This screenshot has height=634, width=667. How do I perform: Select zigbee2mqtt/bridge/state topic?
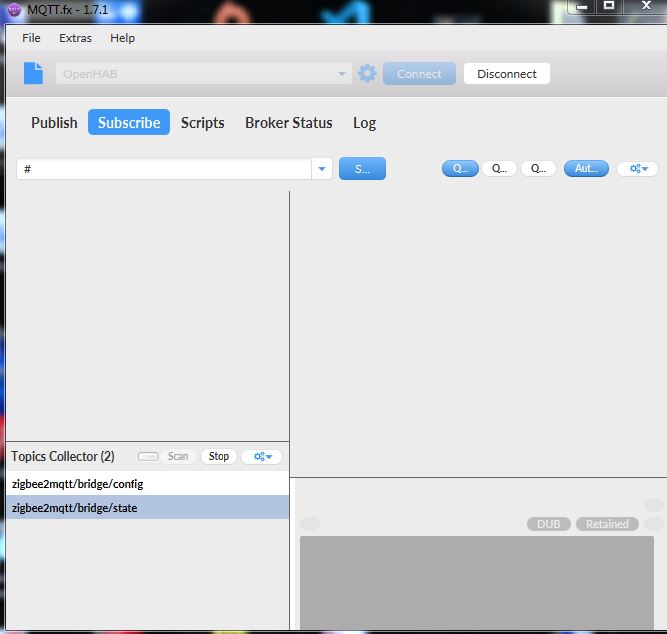(x=147, y=508)
